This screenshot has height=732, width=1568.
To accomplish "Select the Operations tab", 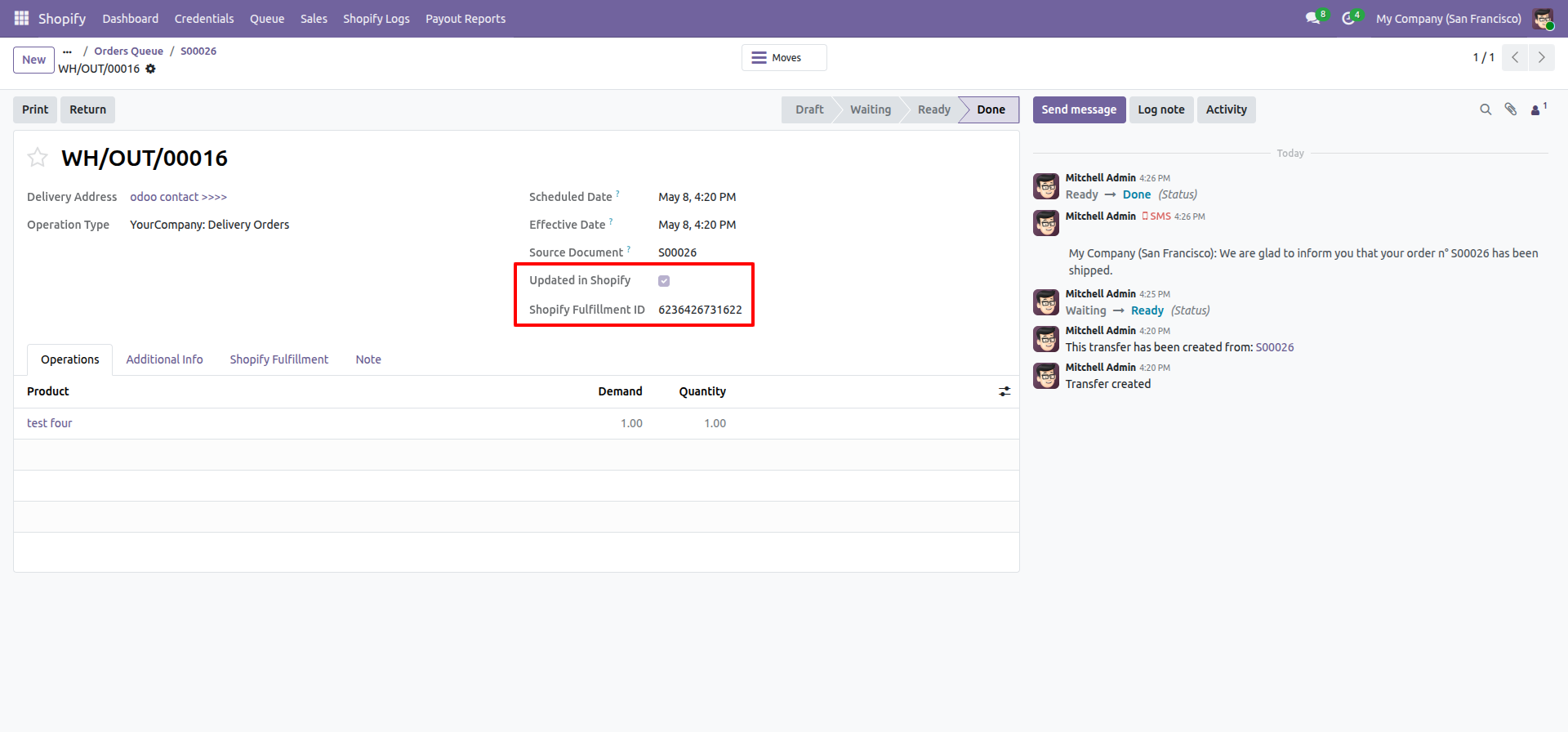I will pos(70,359).
